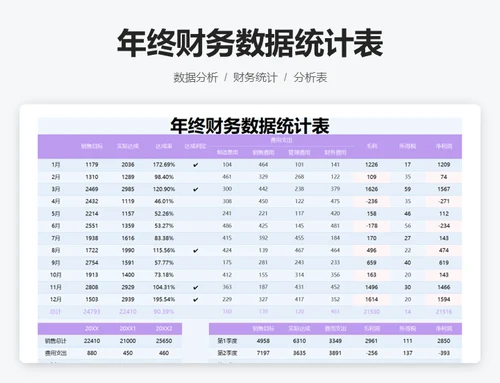The height and width of the screenshot is (383, 500).
Task: Click the 20XX1 year column header
Action: point(128,329)
